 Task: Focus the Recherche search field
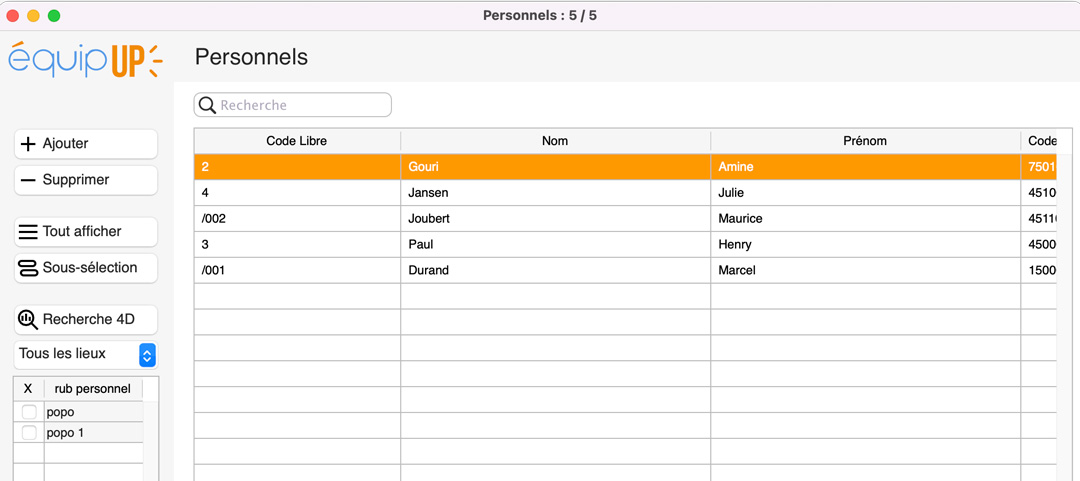(x=300, y=105)
